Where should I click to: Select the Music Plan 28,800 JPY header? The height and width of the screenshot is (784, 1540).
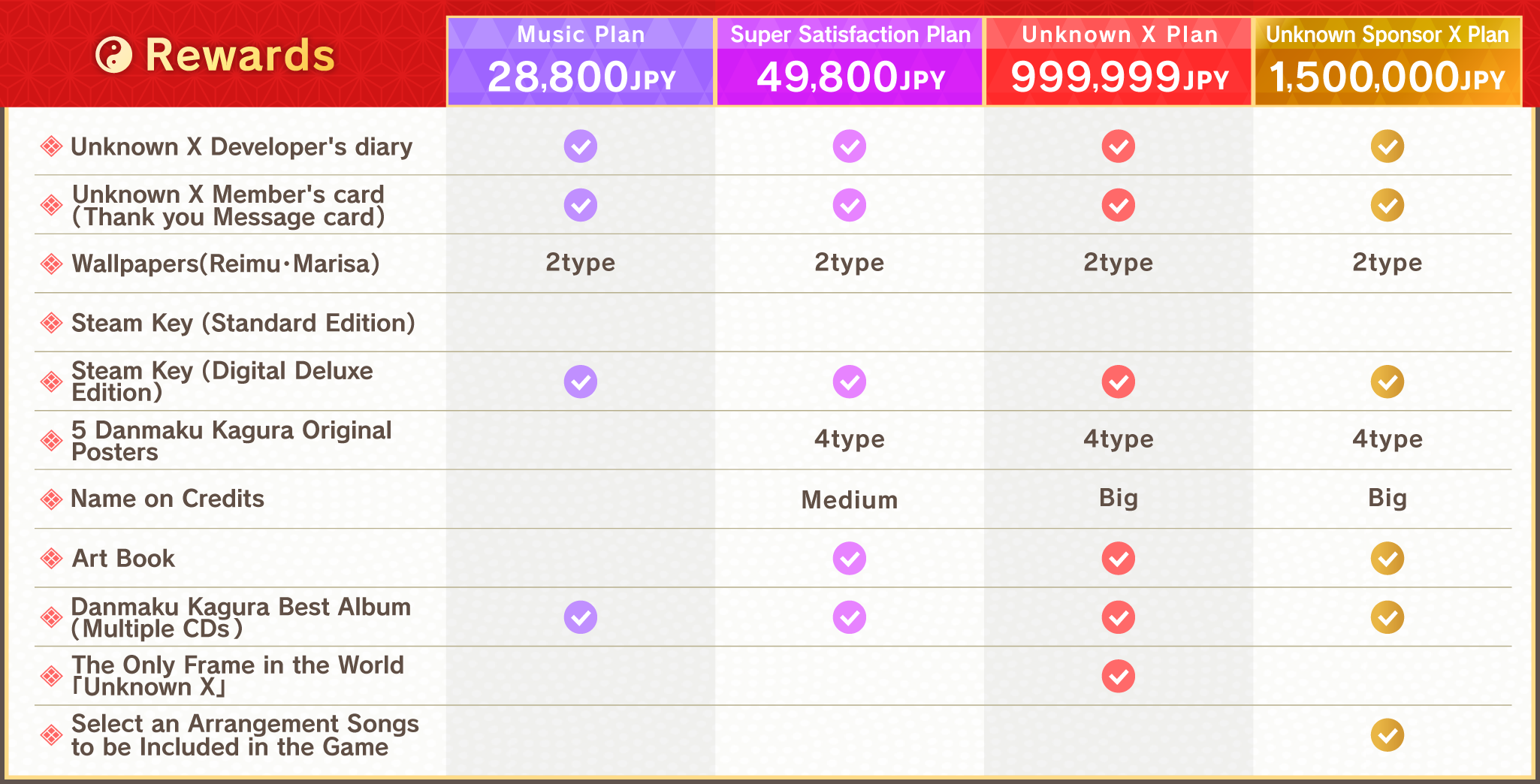pyautogui.click(x=581, y=62)
